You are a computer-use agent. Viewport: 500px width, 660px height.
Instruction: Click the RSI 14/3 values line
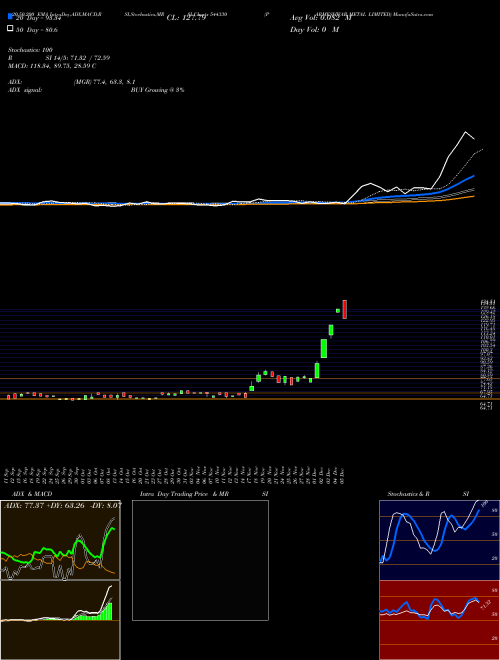pyautogui.click(x=59, y=58)
